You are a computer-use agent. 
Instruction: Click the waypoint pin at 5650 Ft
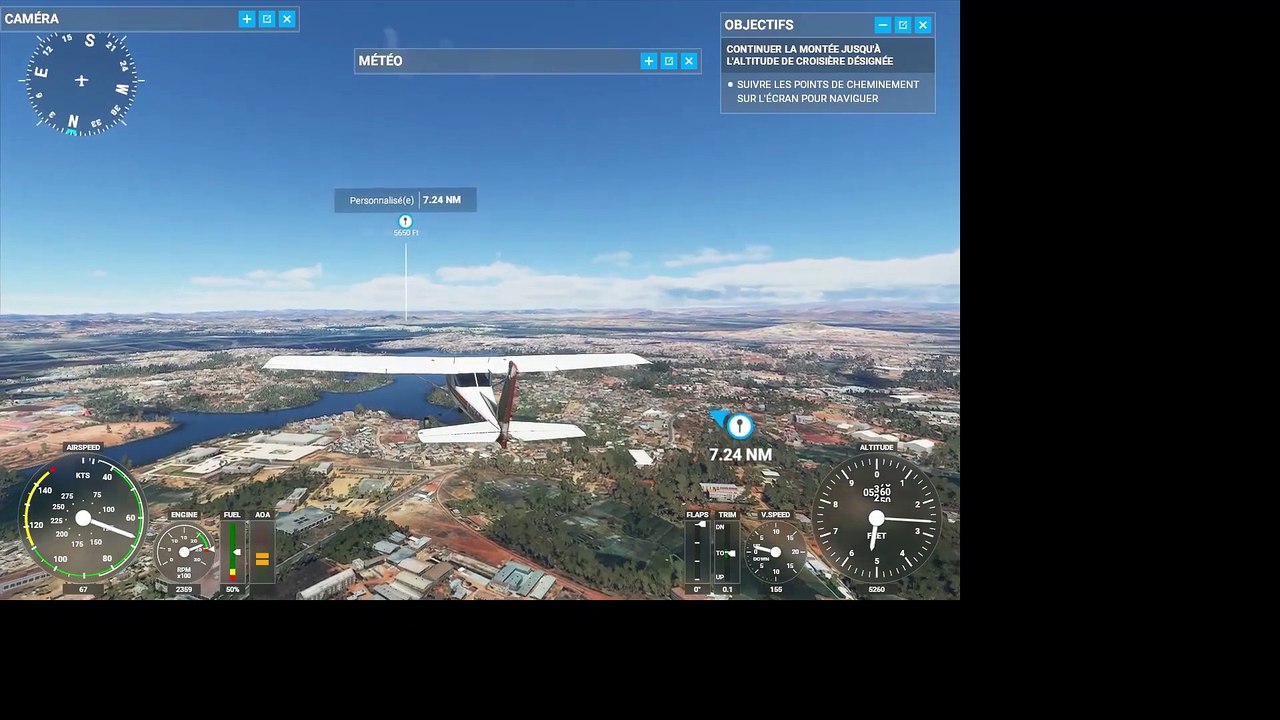[405, 222]
